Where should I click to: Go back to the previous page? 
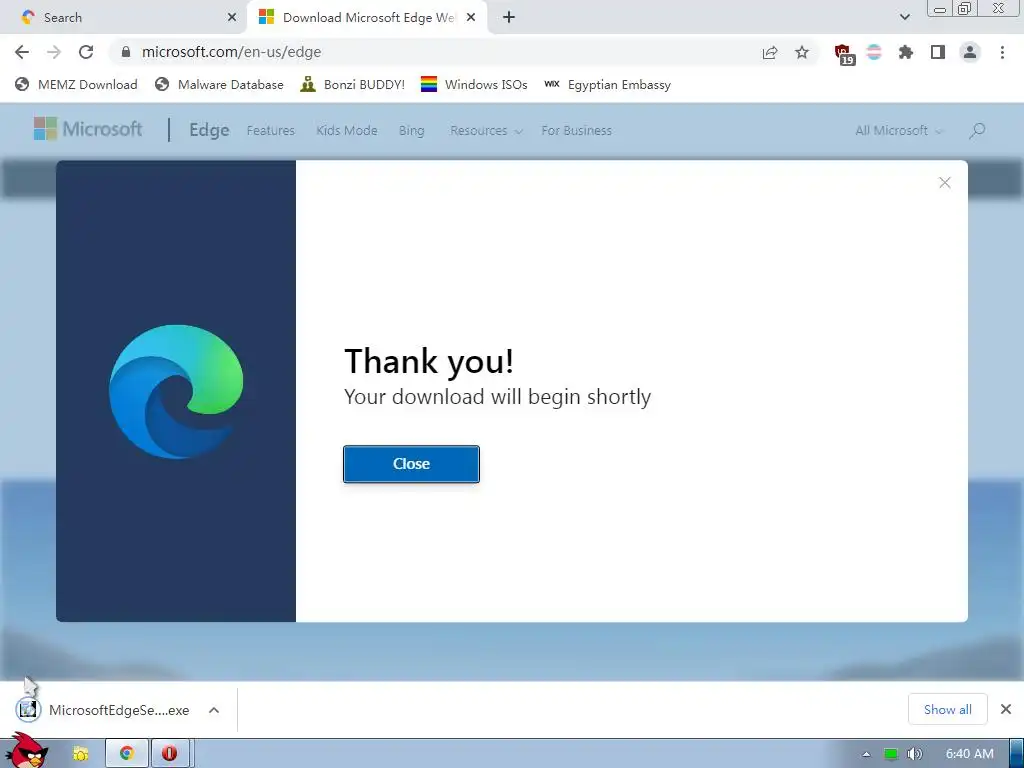pos(22,52)
